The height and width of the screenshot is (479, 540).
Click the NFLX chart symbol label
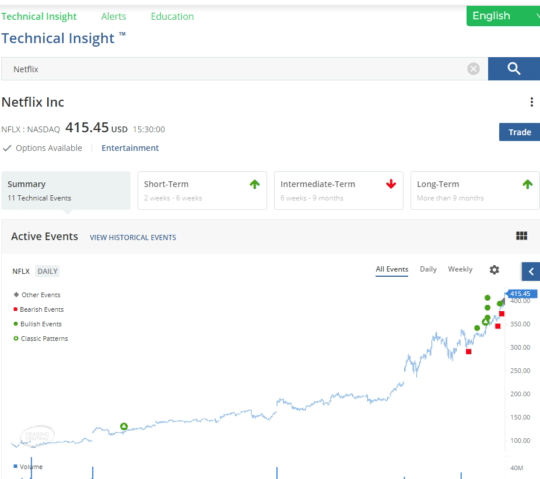pos(21,271)
